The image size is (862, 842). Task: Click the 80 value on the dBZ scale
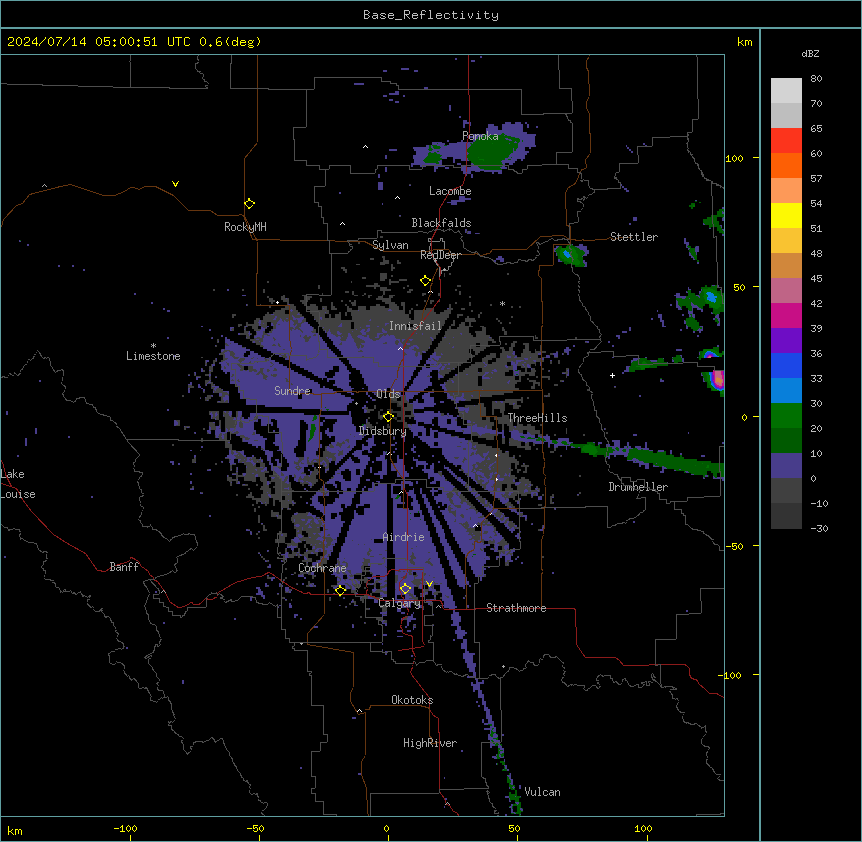(816, 79)
